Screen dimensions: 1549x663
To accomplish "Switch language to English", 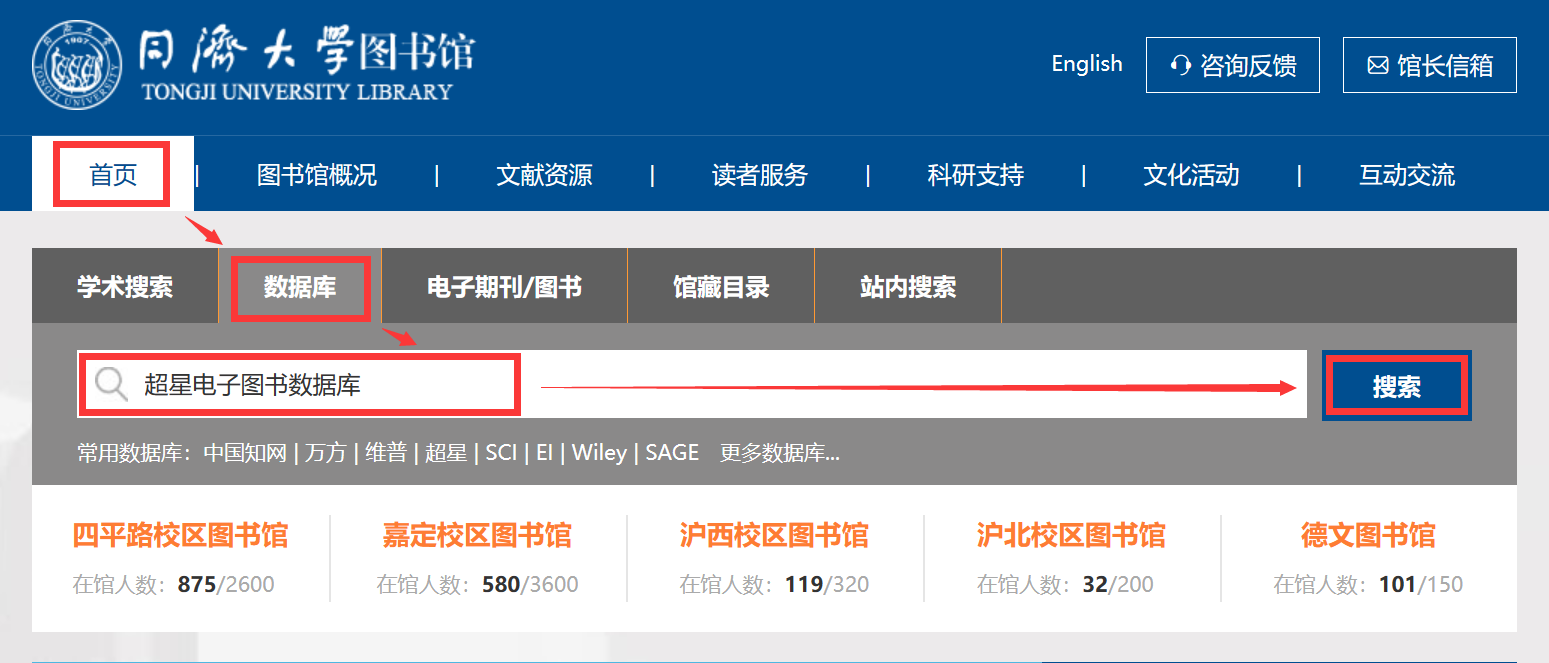I will [1087, 64].
